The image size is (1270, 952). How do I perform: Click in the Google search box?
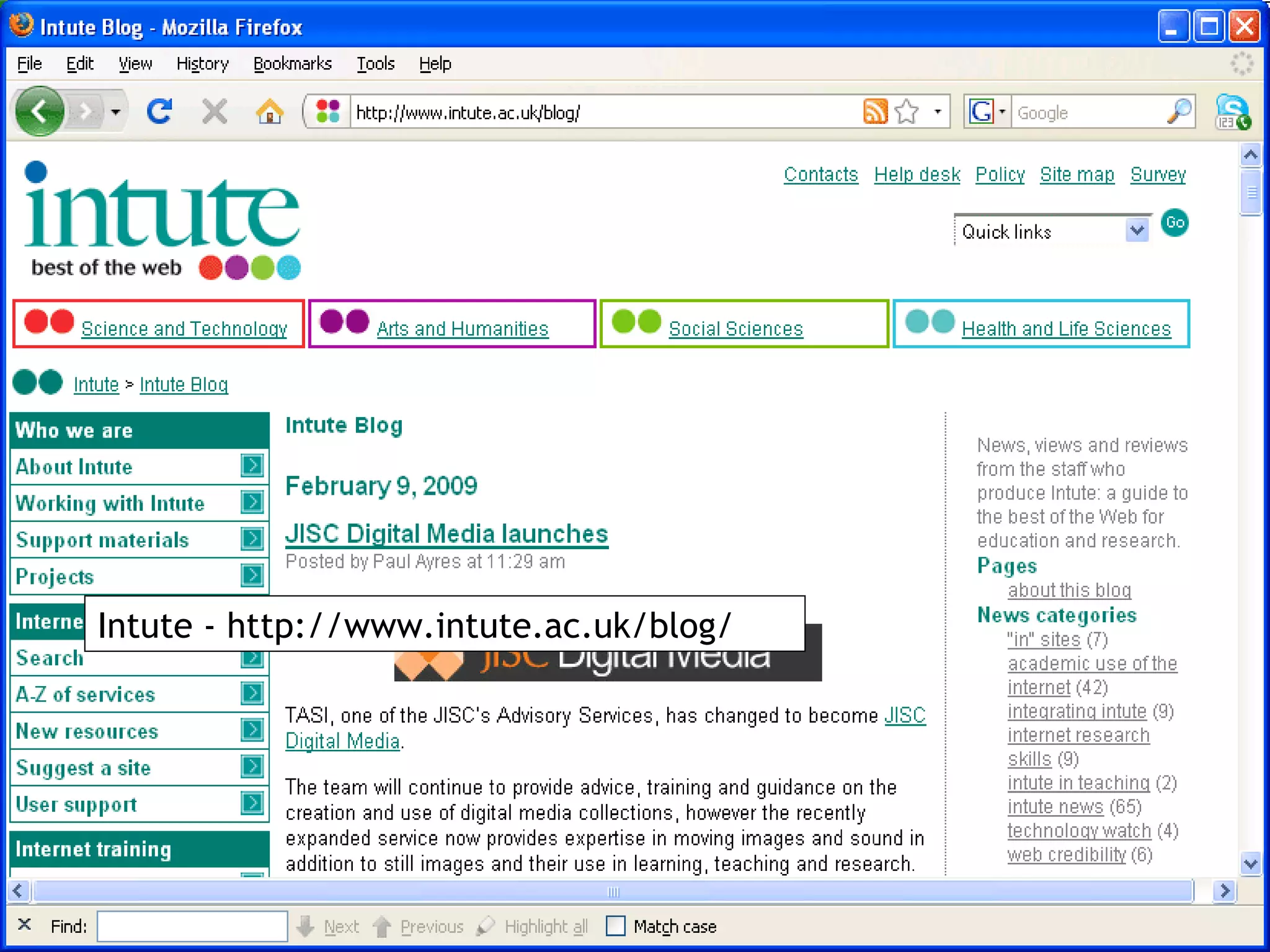click(x=1089, y=113)
